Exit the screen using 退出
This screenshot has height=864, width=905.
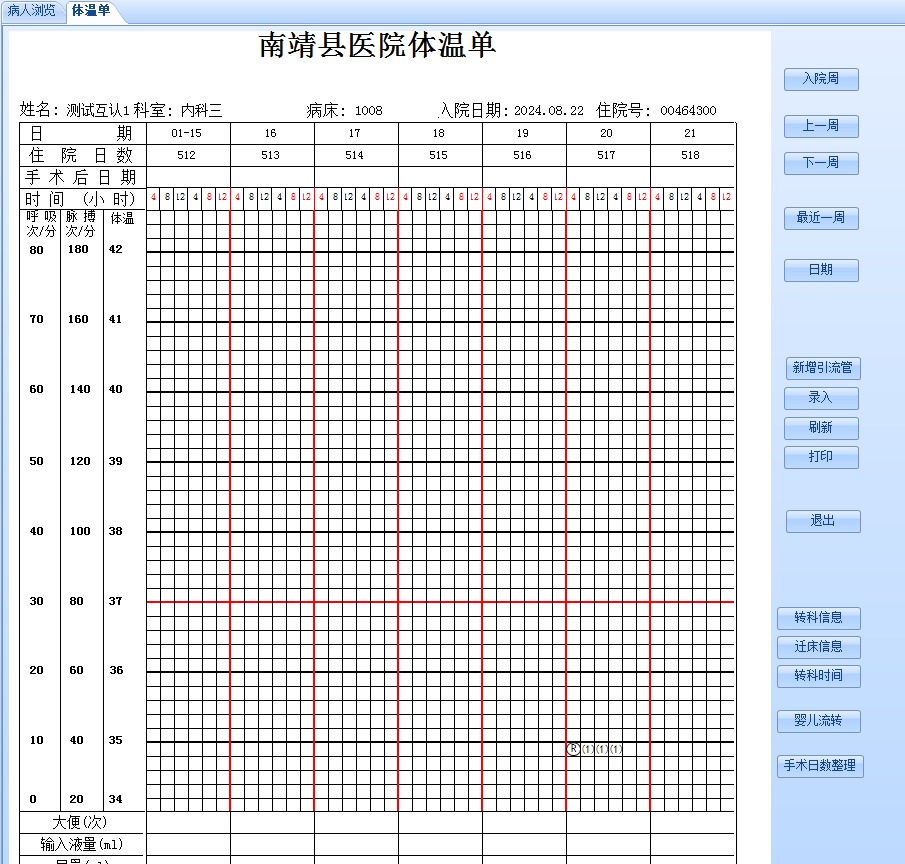[x=823, y=521]
